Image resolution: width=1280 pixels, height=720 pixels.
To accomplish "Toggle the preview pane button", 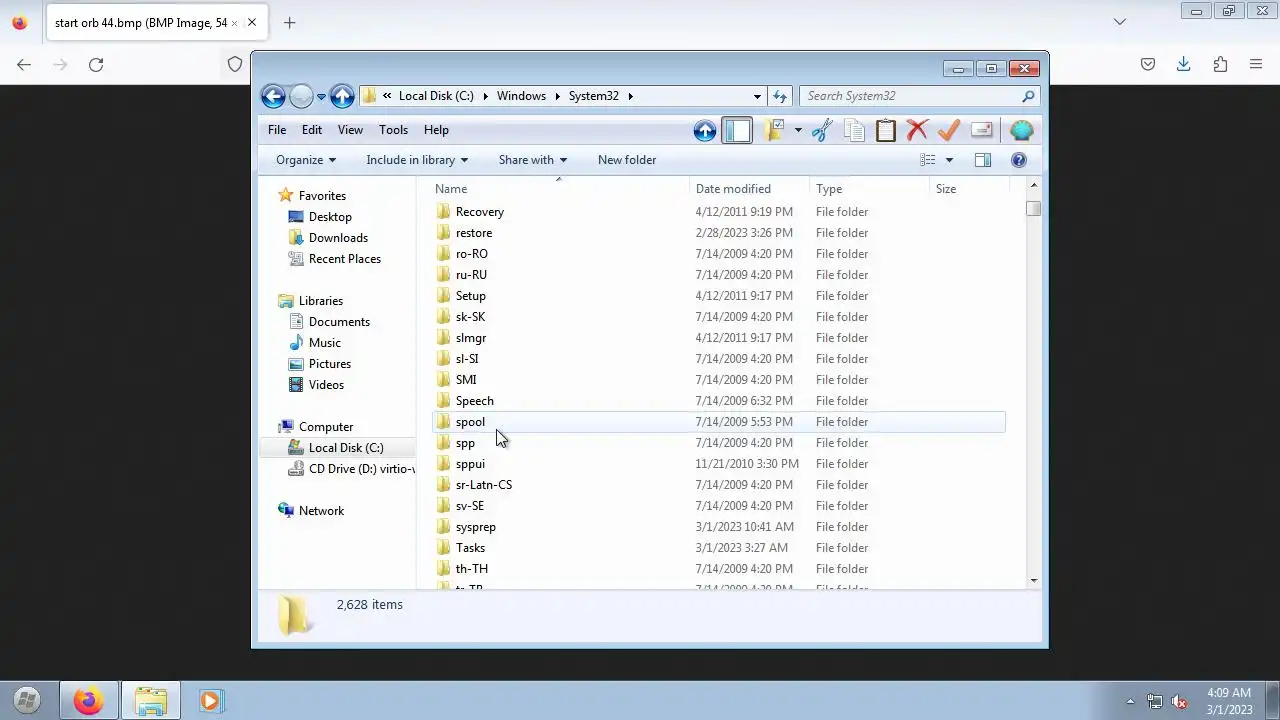I will (983, 160).
